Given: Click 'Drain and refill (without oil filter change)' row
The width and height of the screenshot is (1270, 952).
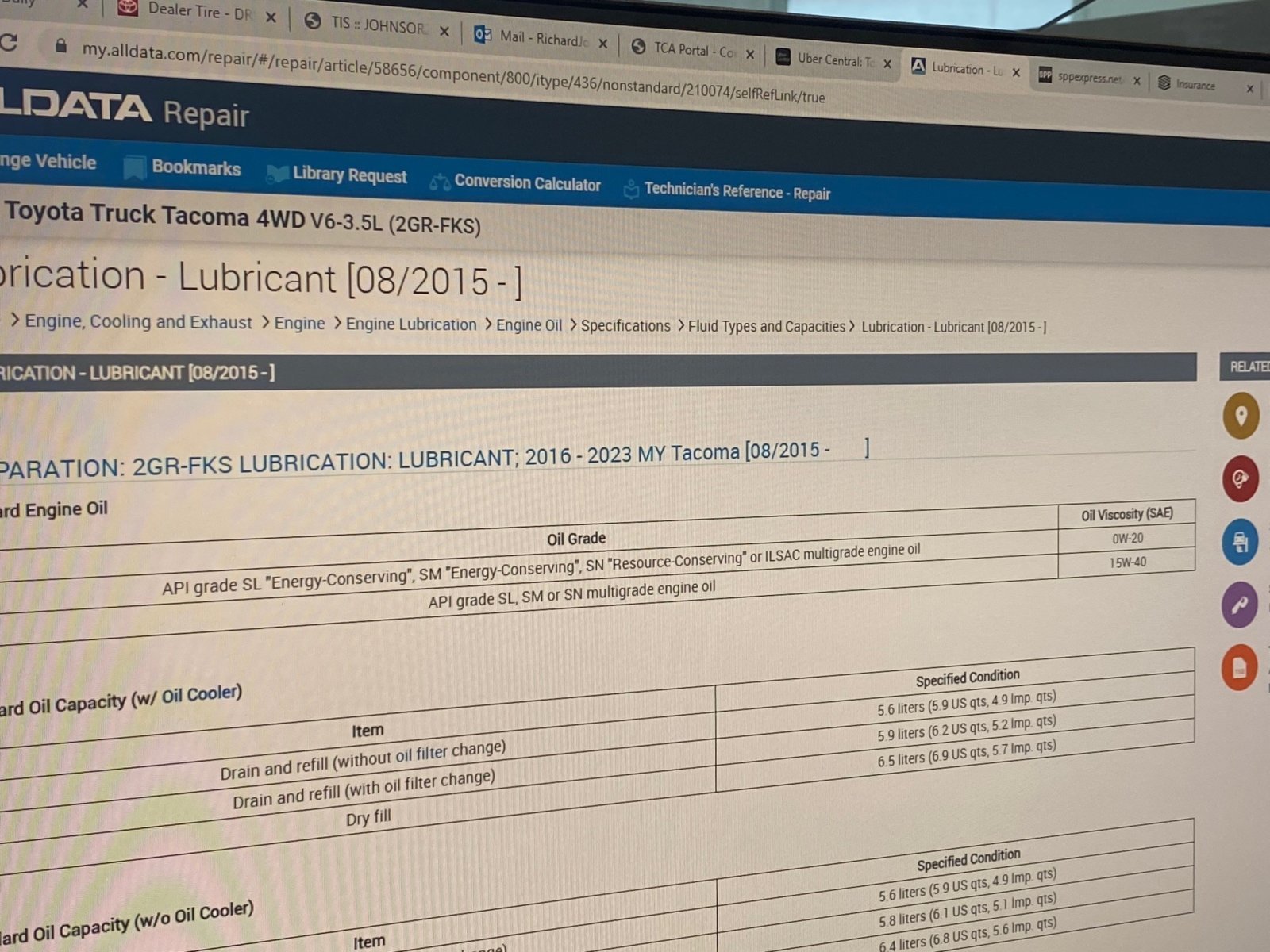Looking at the screenshot, I should coord(363,760).
